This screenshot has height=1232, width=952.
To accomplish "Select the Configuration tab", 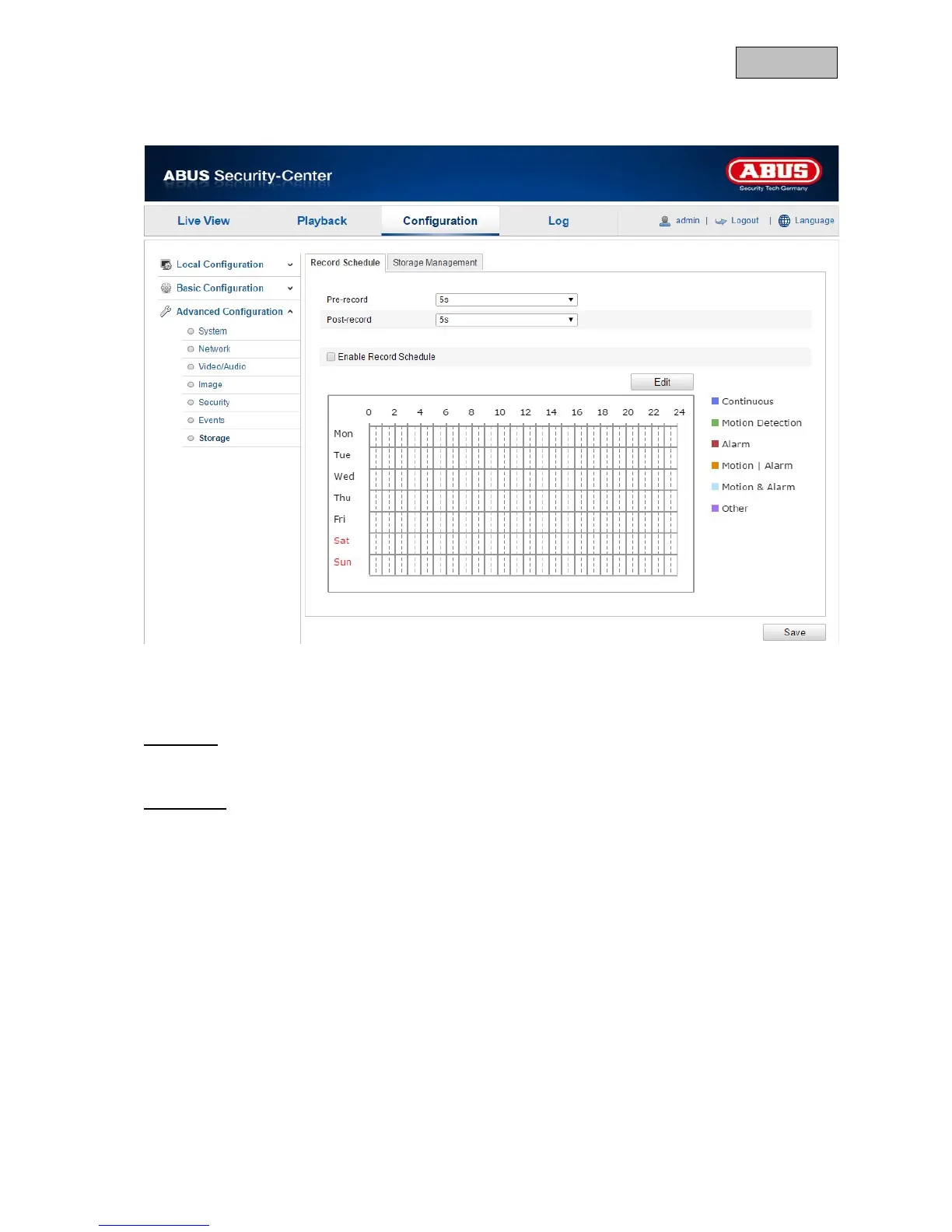I will point(440,221).
